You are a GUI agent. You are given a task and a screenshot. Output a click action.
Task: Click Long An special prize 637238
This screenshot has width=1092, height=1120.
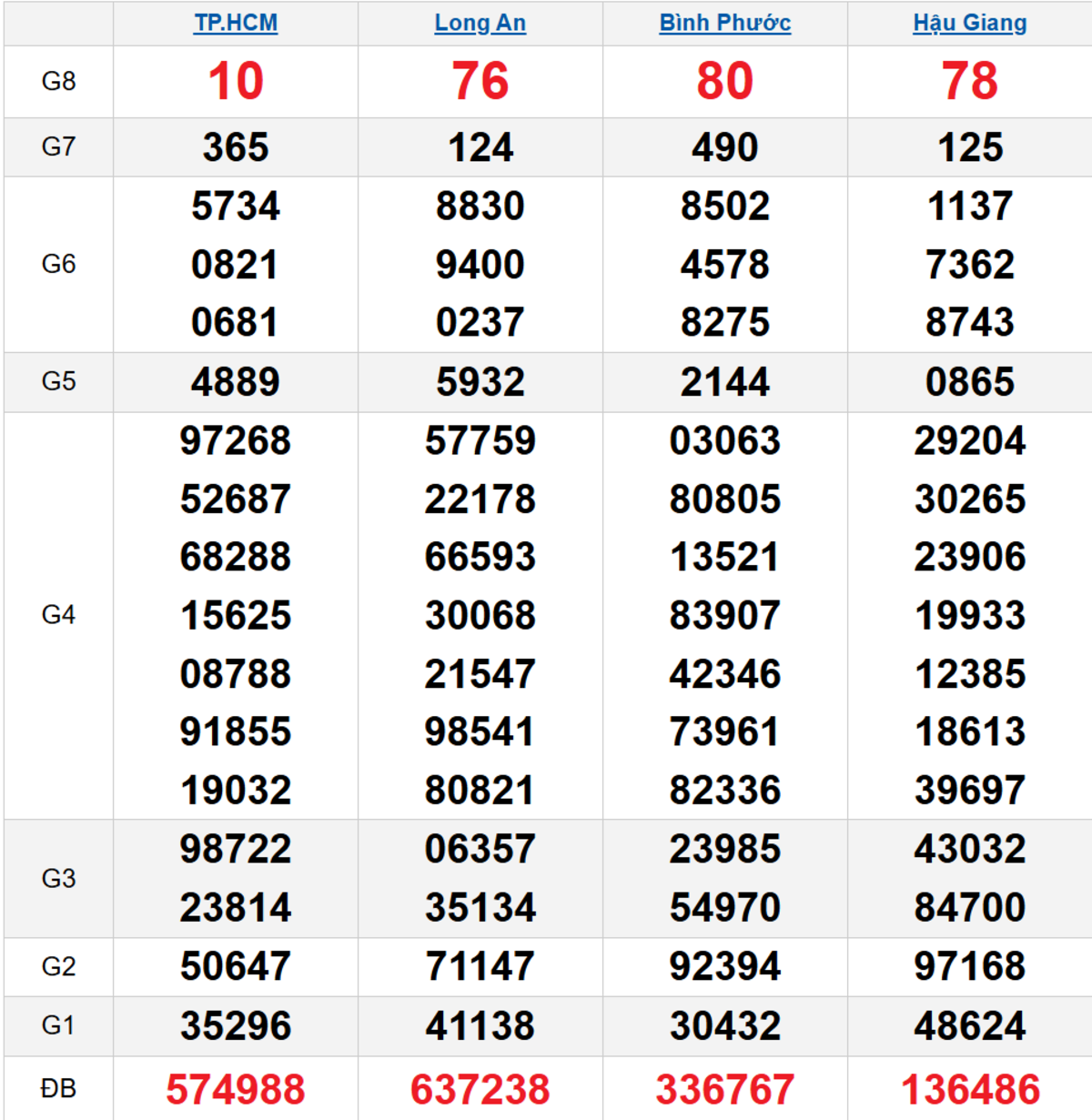pos(480,1089)
